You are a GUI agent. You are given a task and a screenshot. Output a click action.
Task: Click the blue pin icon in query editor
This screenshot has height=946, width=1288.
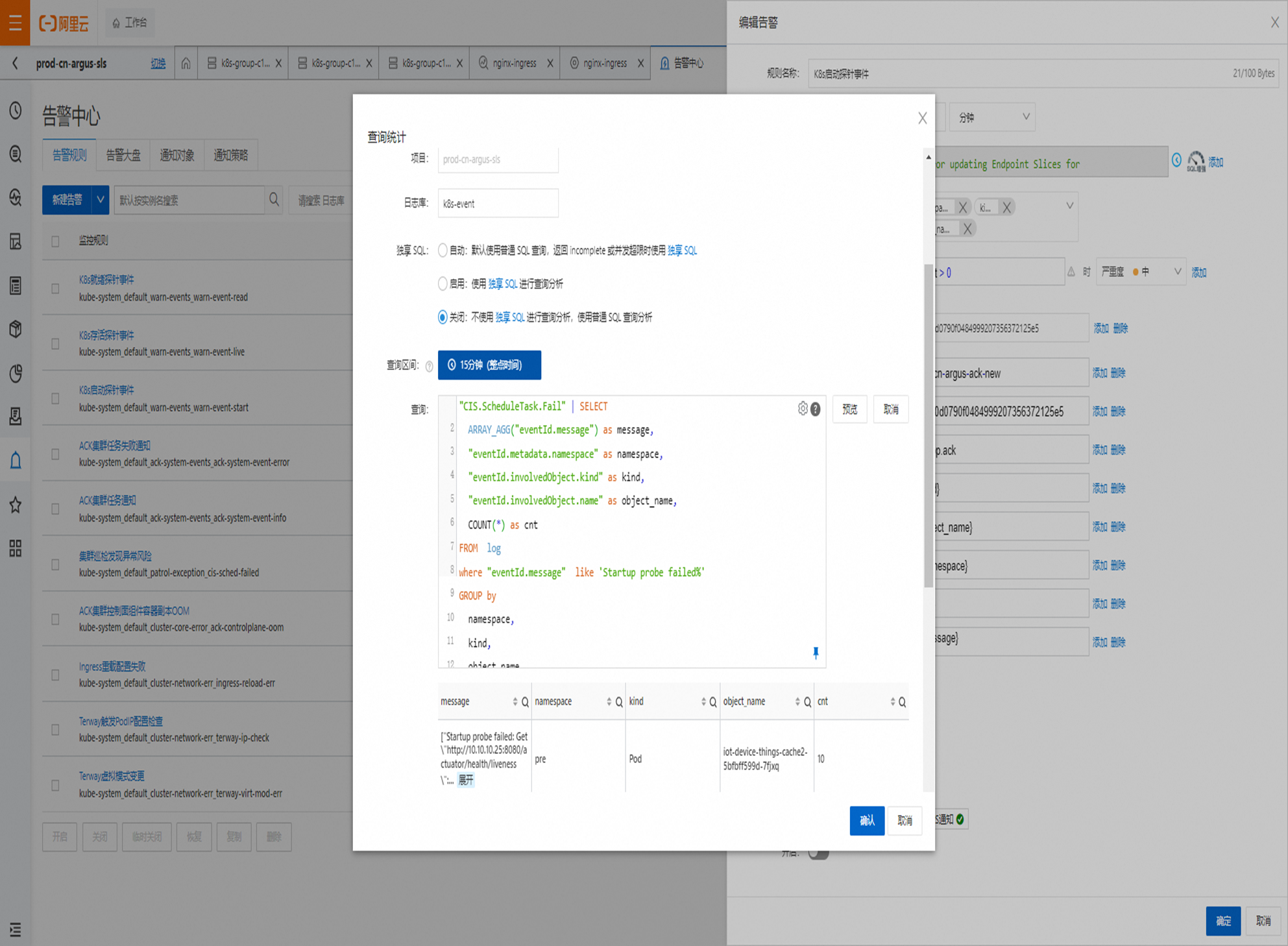click(x=816, y=653)
